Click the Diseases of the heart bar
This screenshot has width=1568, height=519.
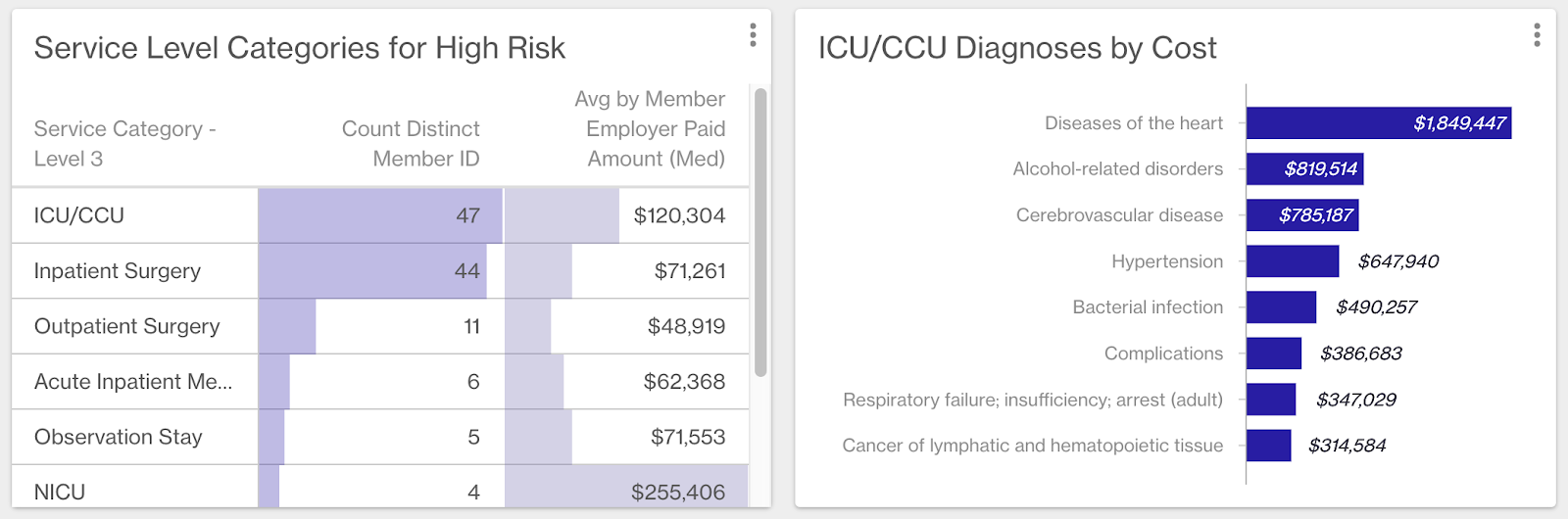pyautogui.click(x=1378, y=123)
